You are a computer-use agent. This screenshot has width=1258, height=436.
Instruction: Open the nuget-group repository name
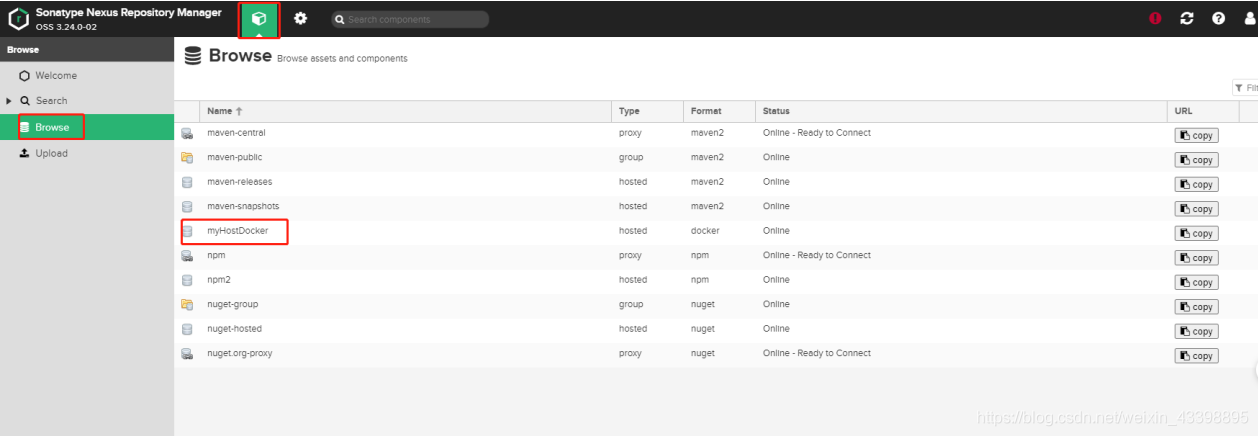tap(232, 304)
